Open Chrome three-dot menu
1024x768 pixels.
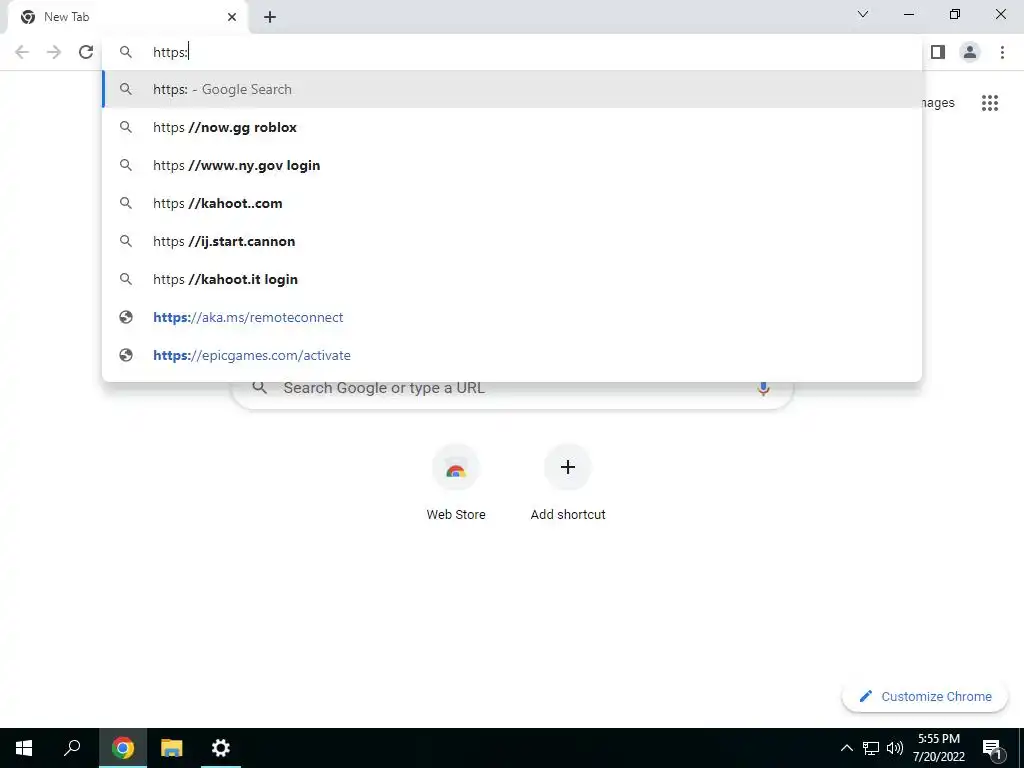click(x=1002, y=52)
